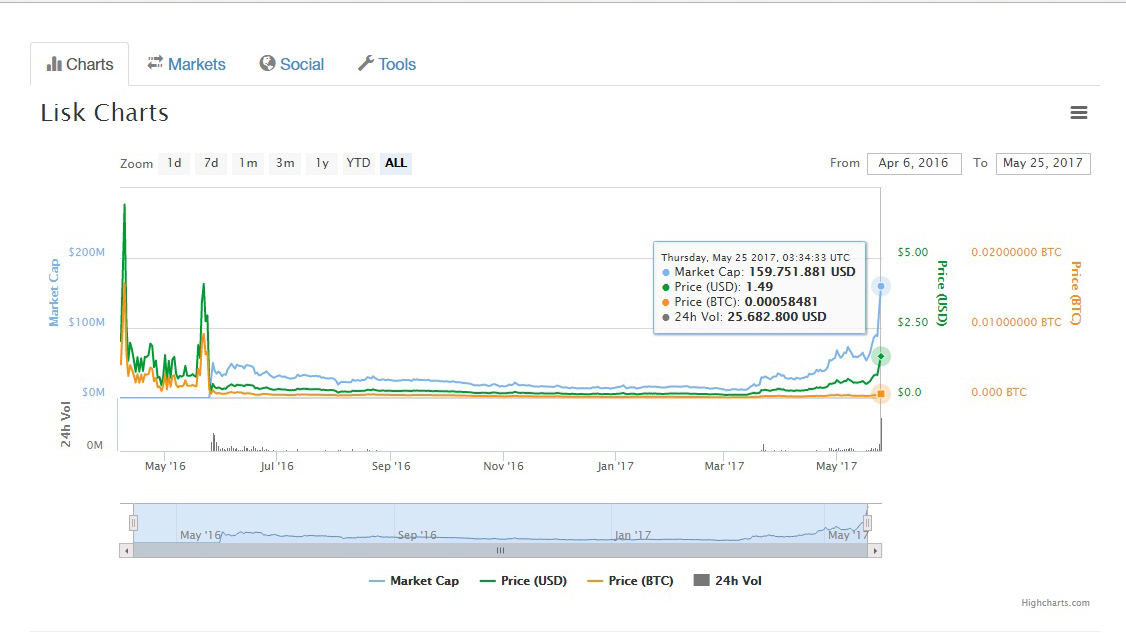Click the 24h Vol legend square symbol
This screenshot has height=633, width=1126.
click(702, 581)
